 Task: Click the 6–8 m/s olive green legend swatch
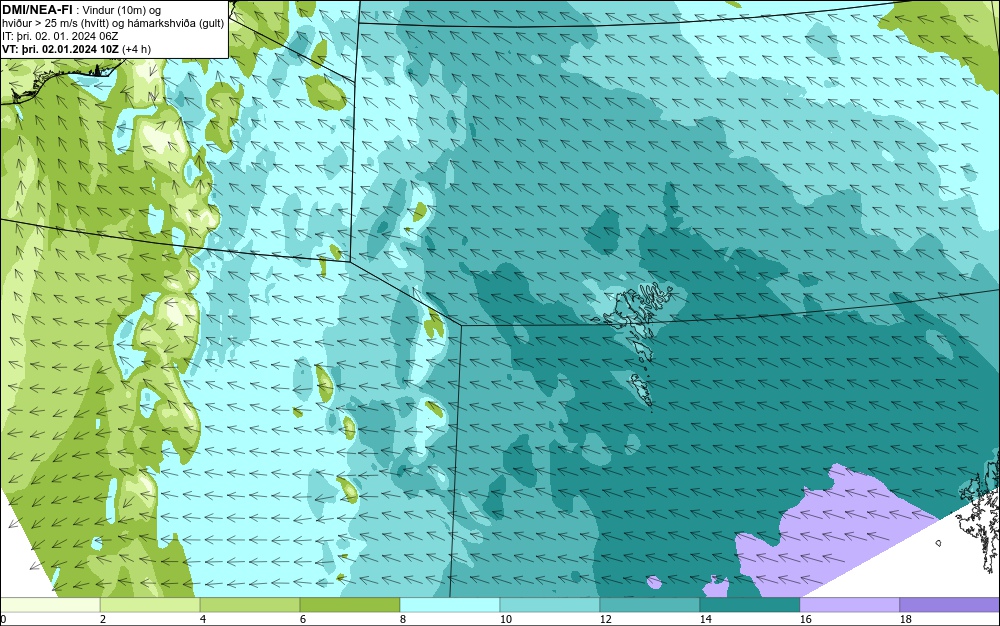pyautogui.click(x=349, y=605)
